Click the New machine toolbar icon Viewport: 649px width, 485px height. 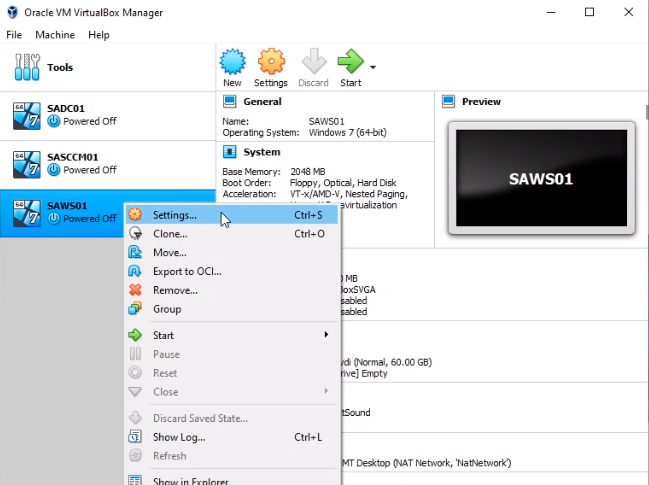click(232, 61)
